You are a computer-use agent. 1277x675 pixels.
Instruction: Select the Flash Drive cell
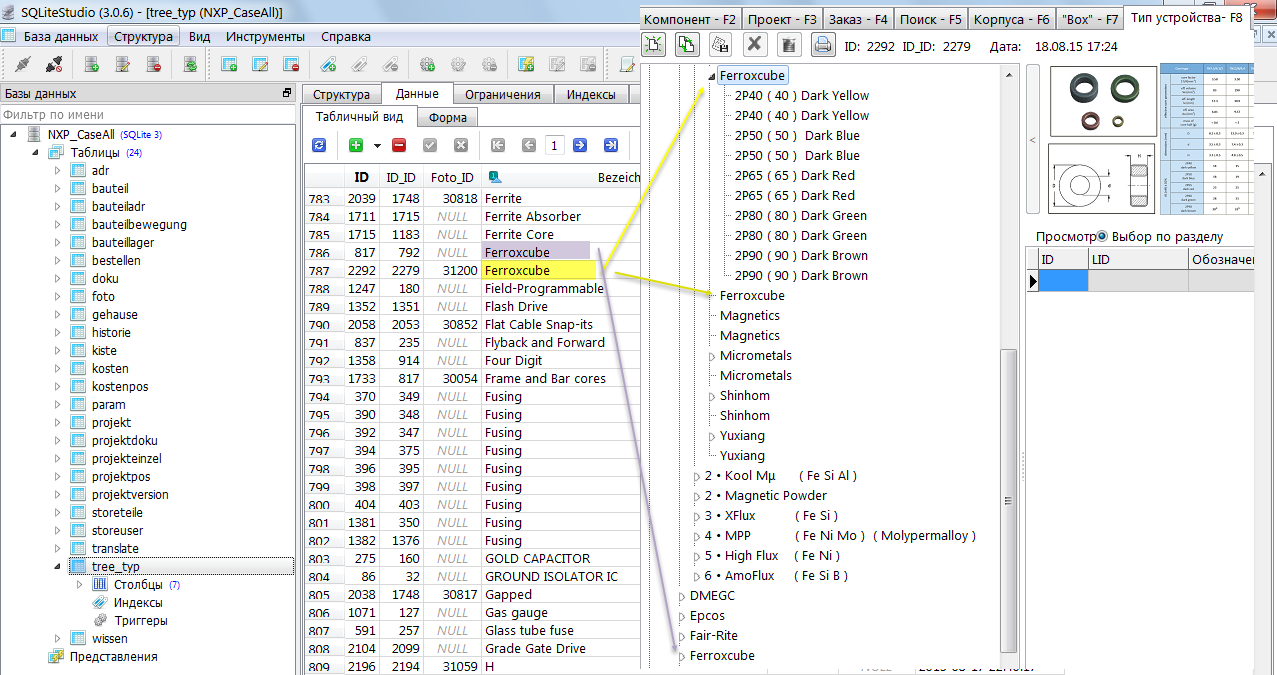click(x=560, y=306)
